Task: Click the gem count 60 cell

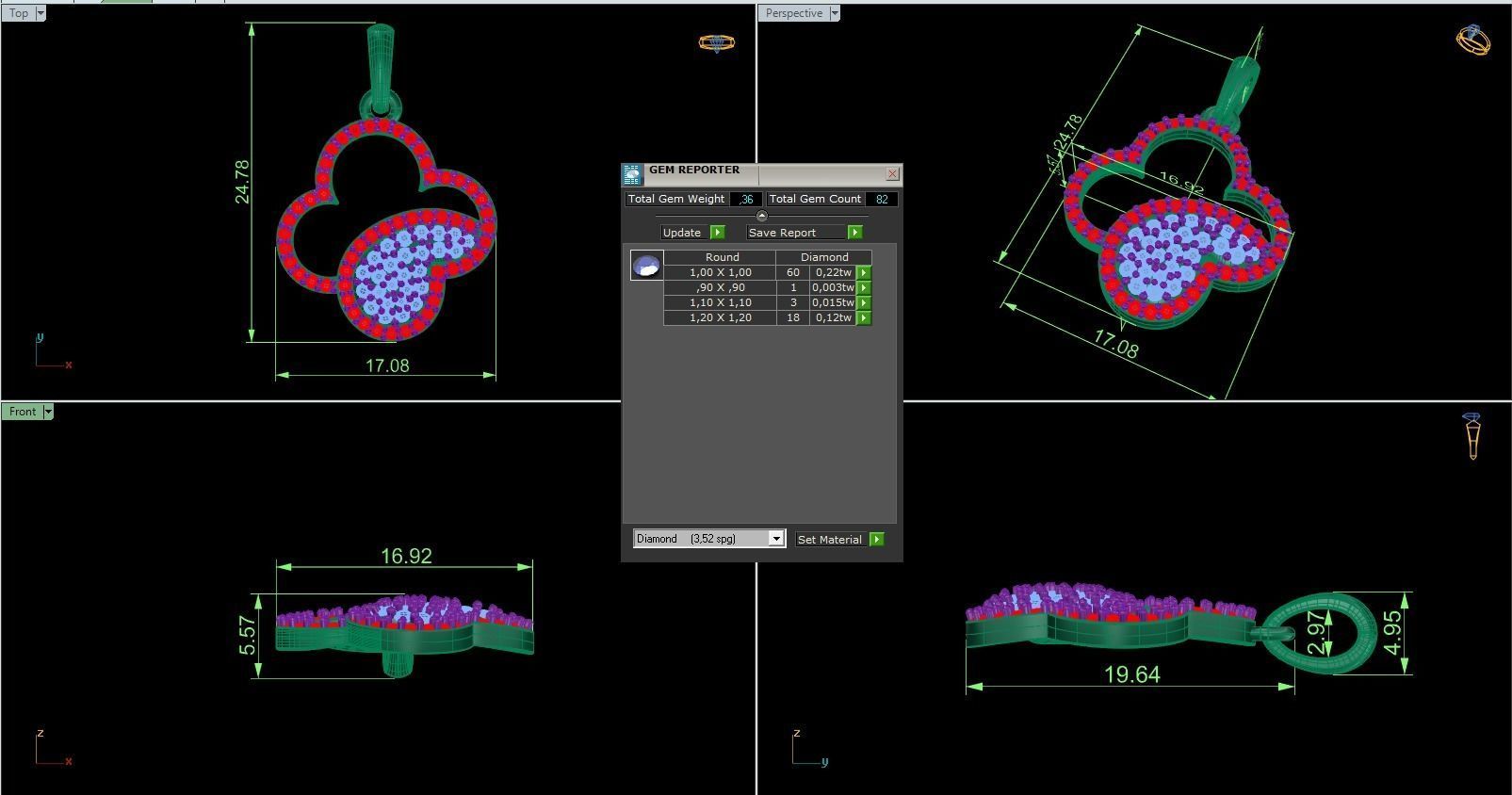Action: 793,272
